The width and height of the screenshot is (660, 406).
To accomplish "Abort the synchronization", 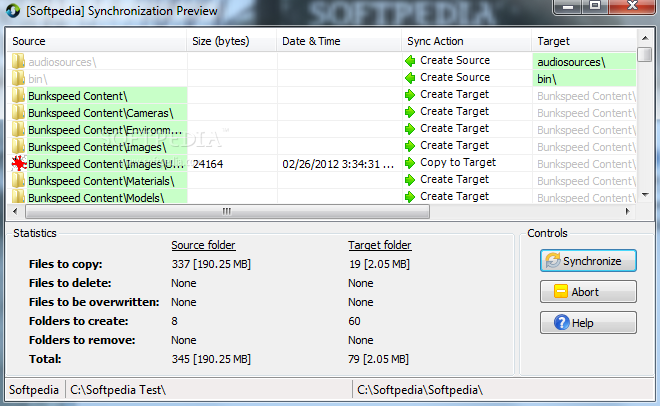I will coord(588,292).
